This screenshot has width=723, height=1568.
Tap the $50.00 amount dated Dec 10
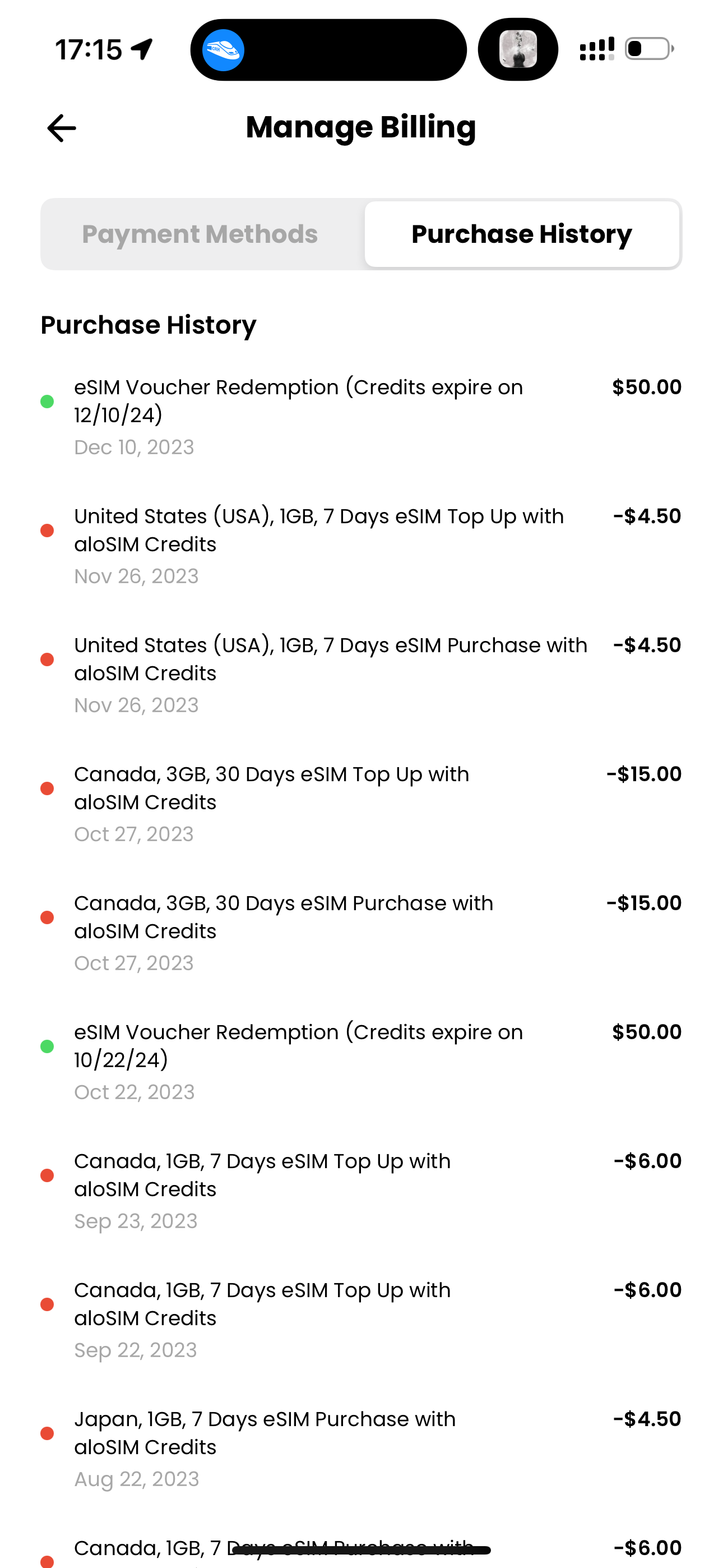(646, 387)
